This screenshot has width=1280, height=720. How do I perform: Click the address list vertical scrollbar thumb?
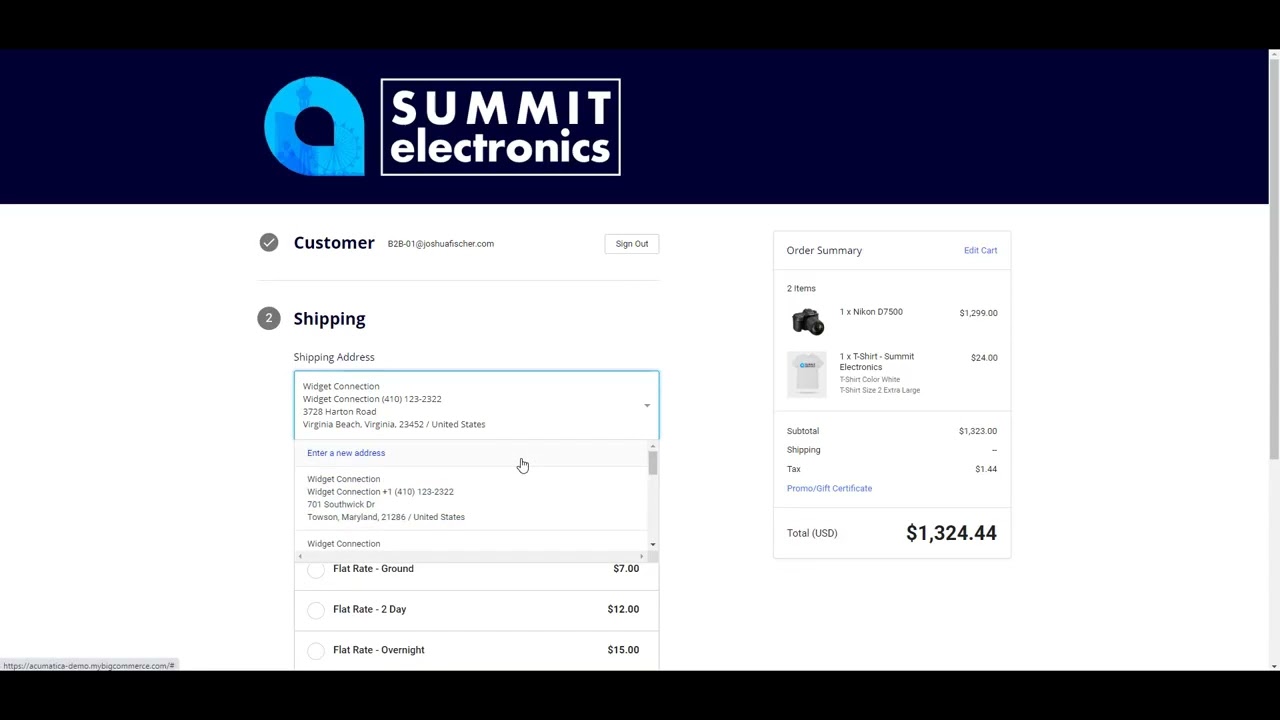(653, 463)
